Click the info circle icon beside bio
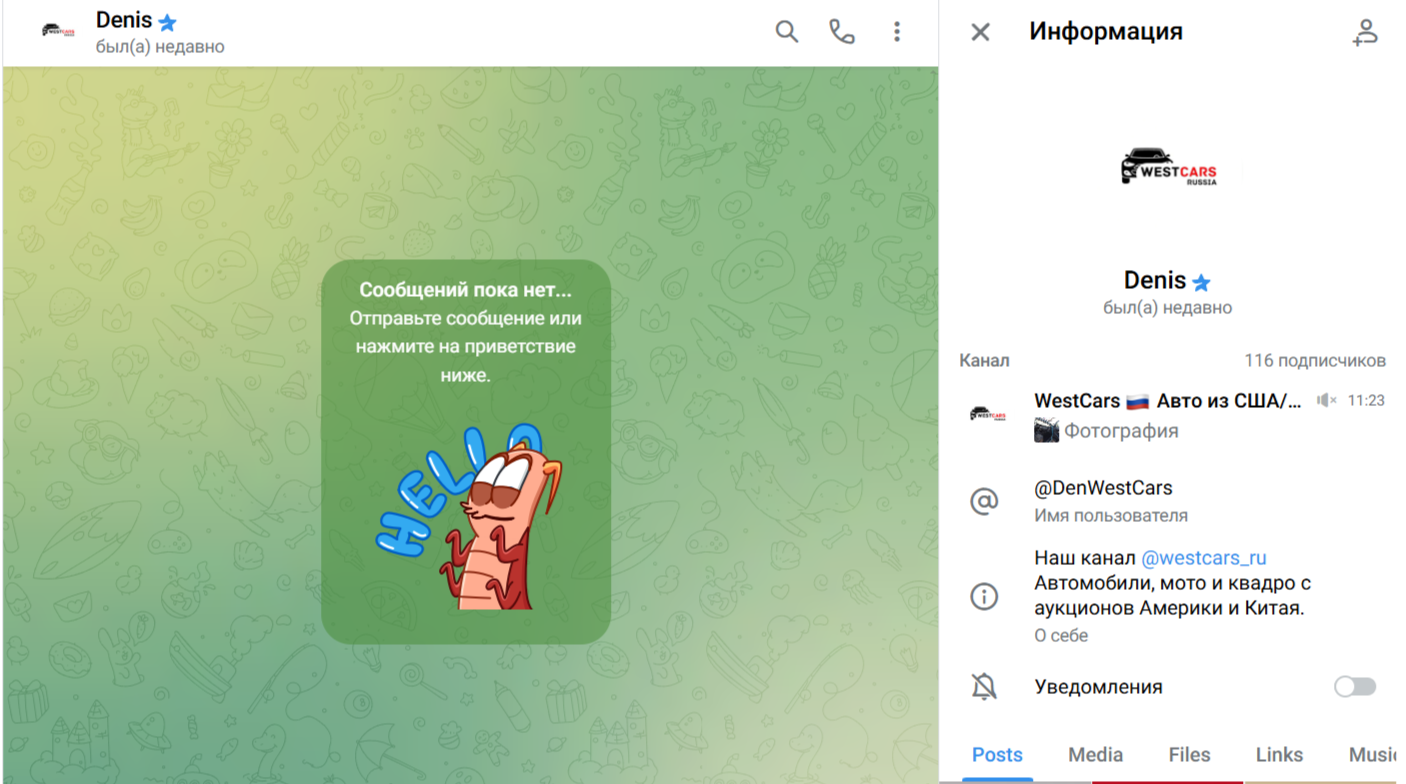The width and height of the screenshot is (1406, 784). 984,596
